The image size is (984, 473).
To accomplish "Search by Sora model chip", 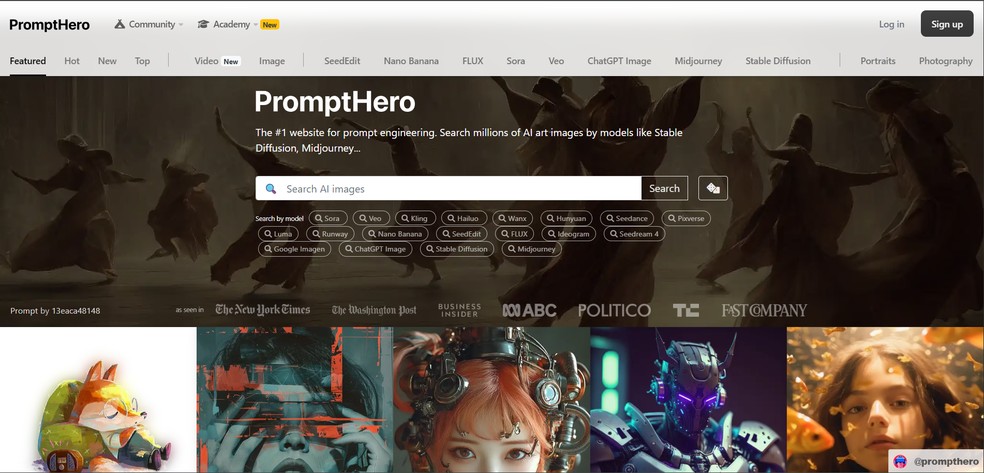I will tap(327, 218).
